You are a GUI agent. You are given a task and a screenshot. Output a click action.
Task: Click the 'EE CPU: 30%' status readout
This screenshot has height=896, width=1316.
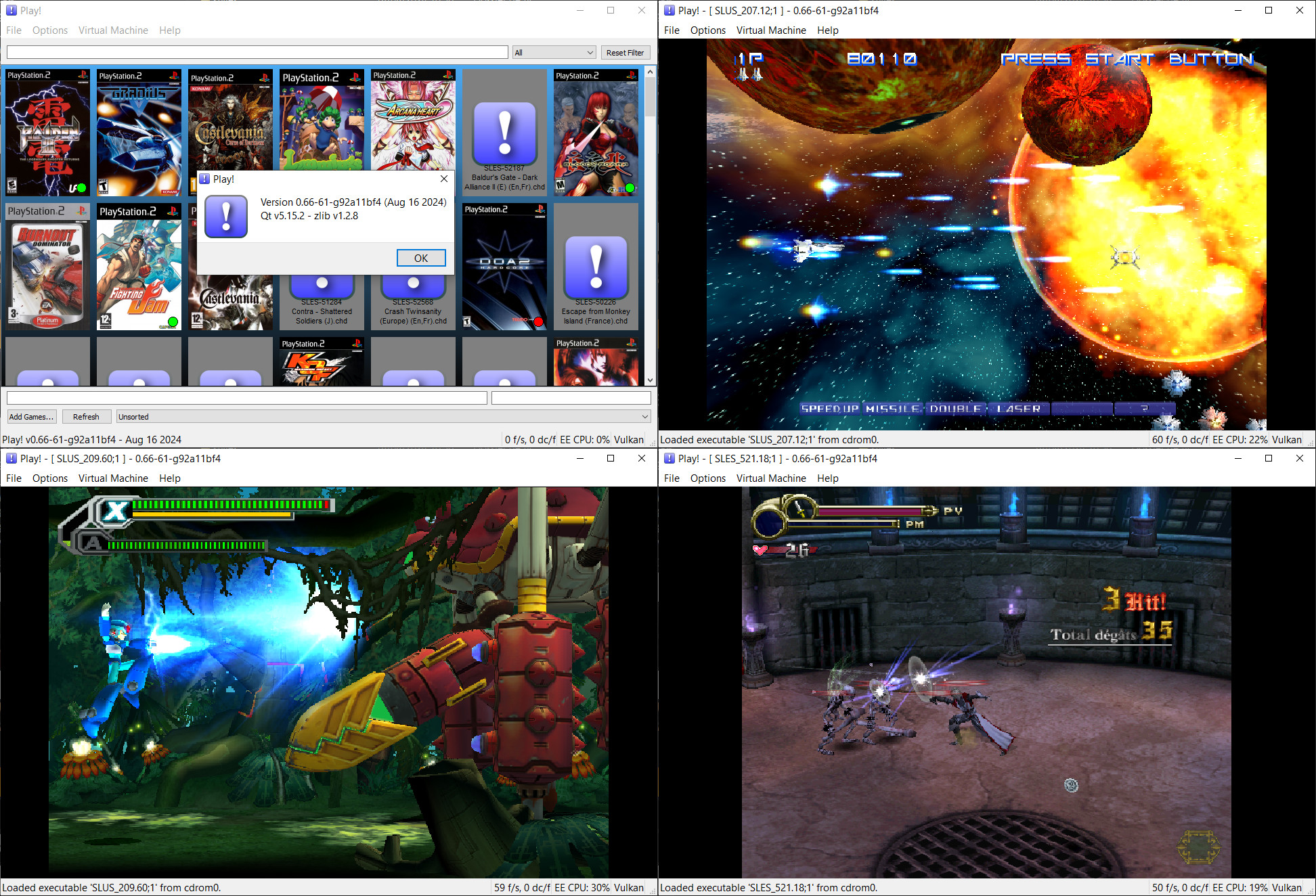(x=582, y=887)
